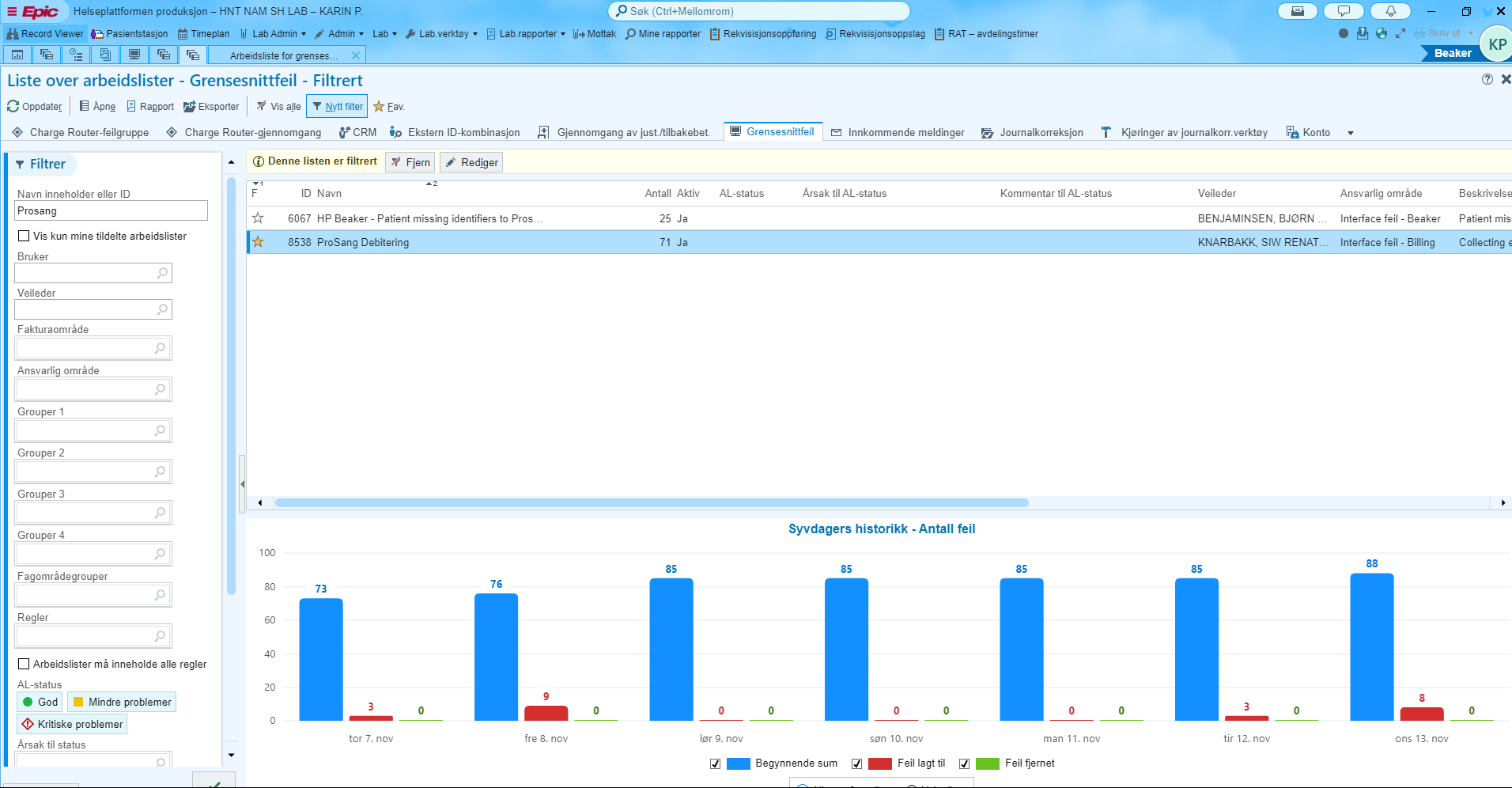The image size is (1512, 788).
Task: Open the Timeplan calendar
Action: [x=204, y=34]
